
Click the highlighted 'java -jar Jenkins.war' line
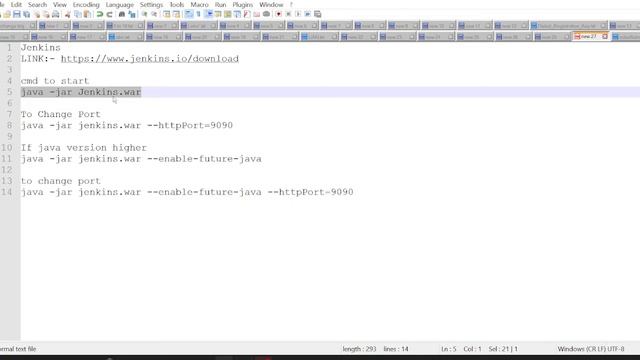point(81,92)
